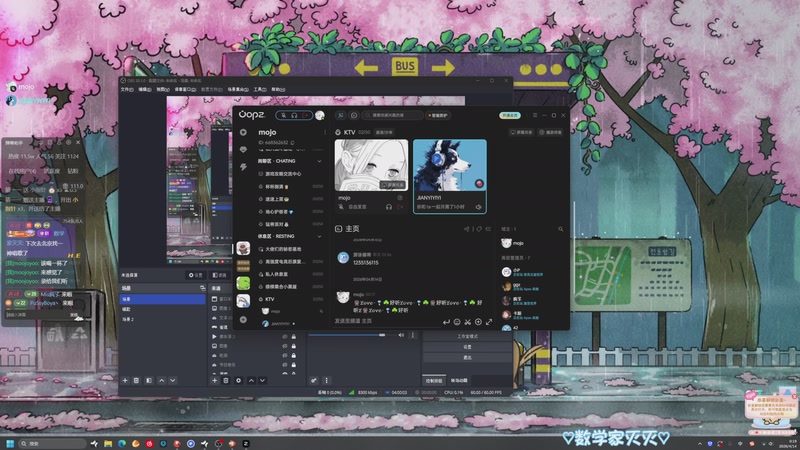800x450 pixels.
Task: Click the plus attachment icon in chat input
Action: point(478,322)
